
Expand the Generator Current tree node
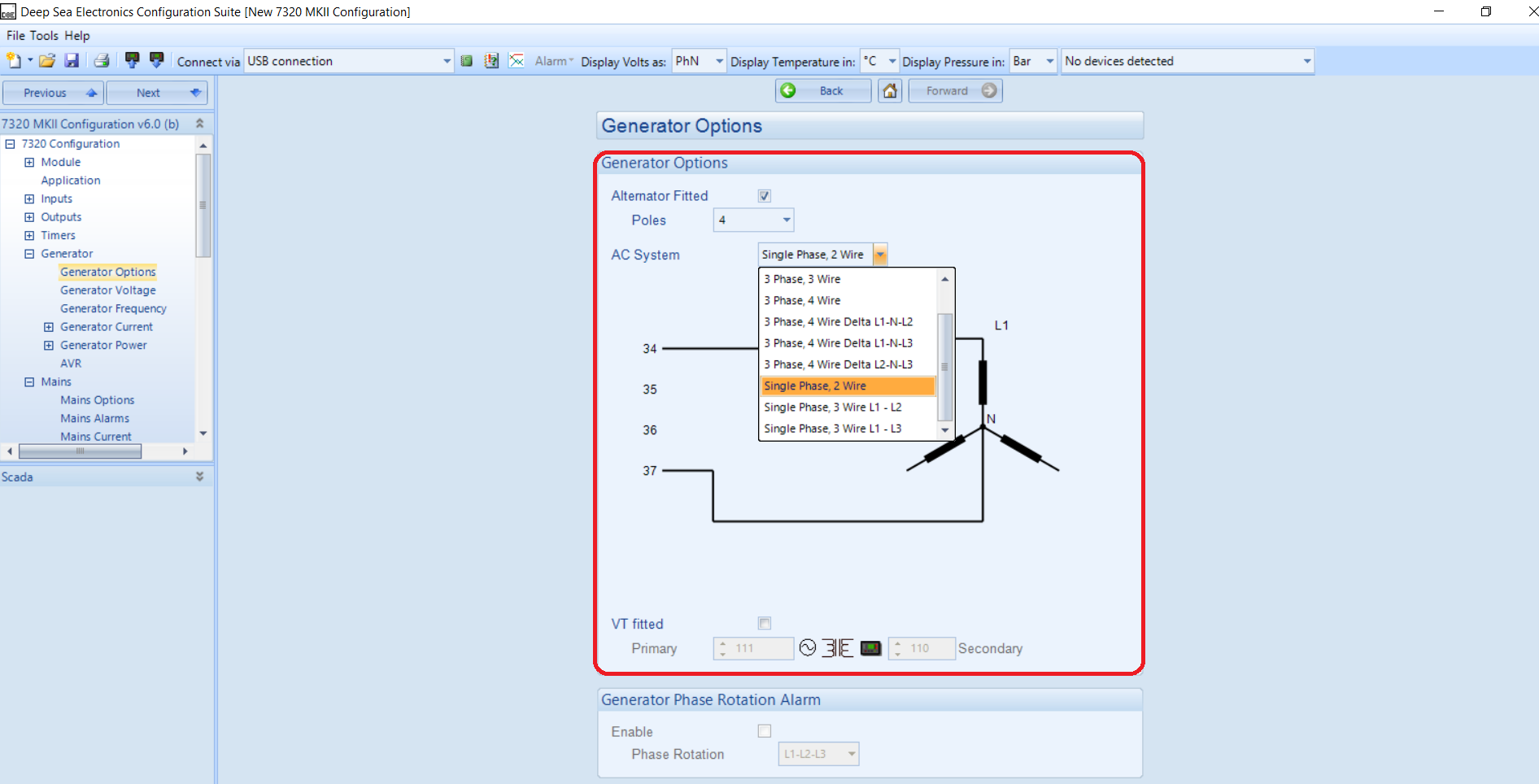49,327
